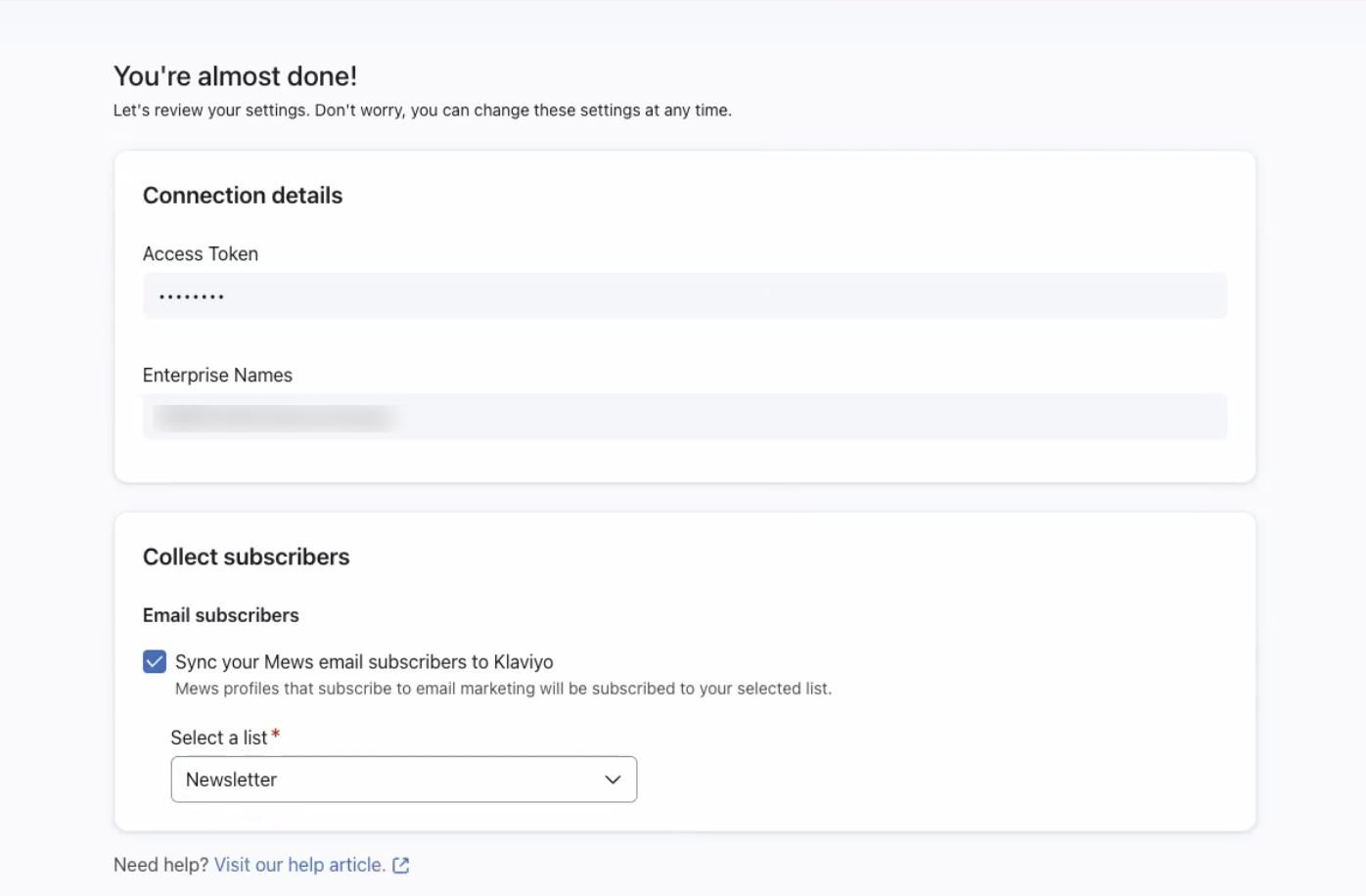Open the 'Visit our help article' link
This screenshot has height=896, width=1366.
tap(299, 865)
